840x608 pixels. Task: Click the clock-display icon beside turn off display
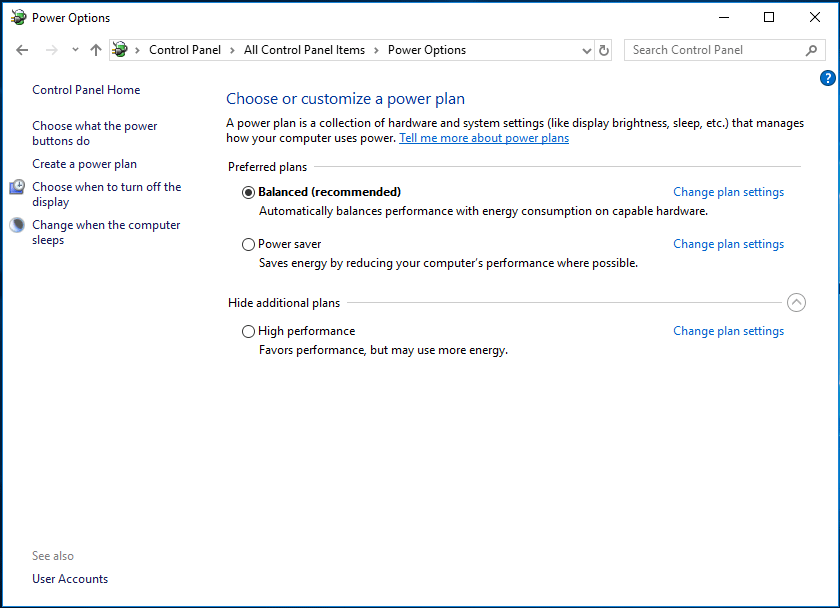point(16,187)
